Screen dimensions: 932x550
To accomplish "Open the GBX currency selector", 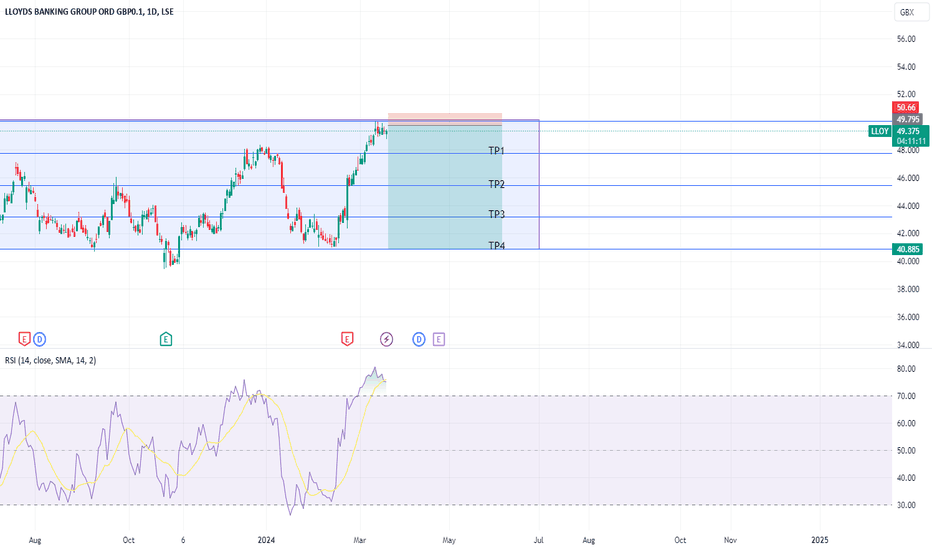I will coord(911,12).
